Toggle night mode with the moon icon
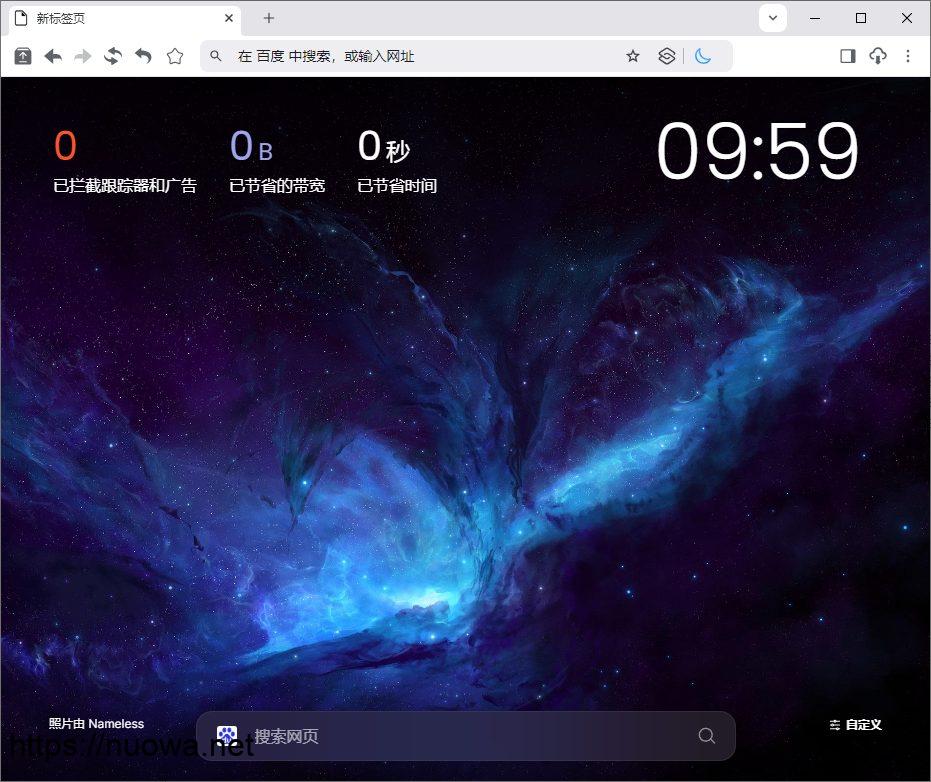The height and width of the screenshot is (782, 931). pos(703,57)
